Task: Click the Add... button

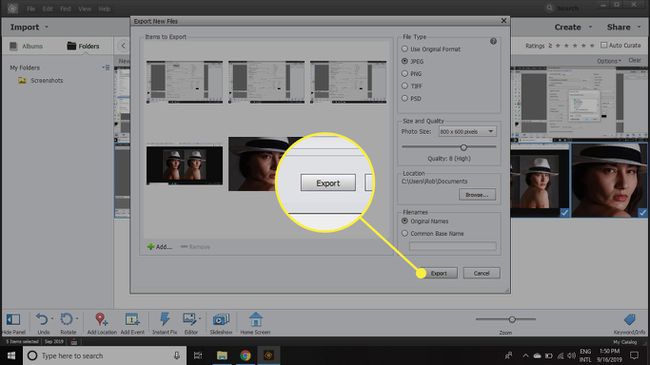Action: [159, 246]
